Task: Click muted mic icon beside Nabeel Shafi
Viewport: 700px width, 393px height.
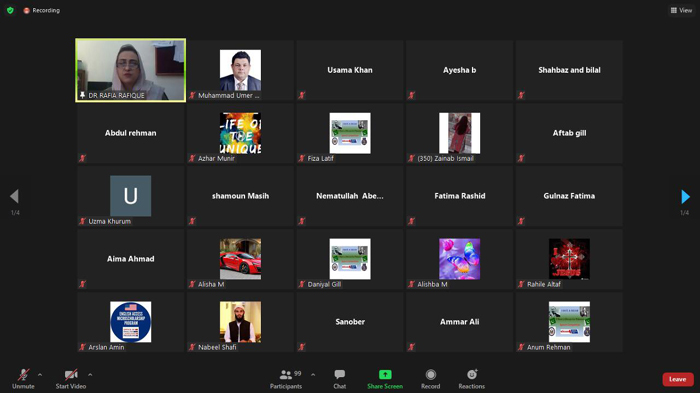Action: point(192,347)
